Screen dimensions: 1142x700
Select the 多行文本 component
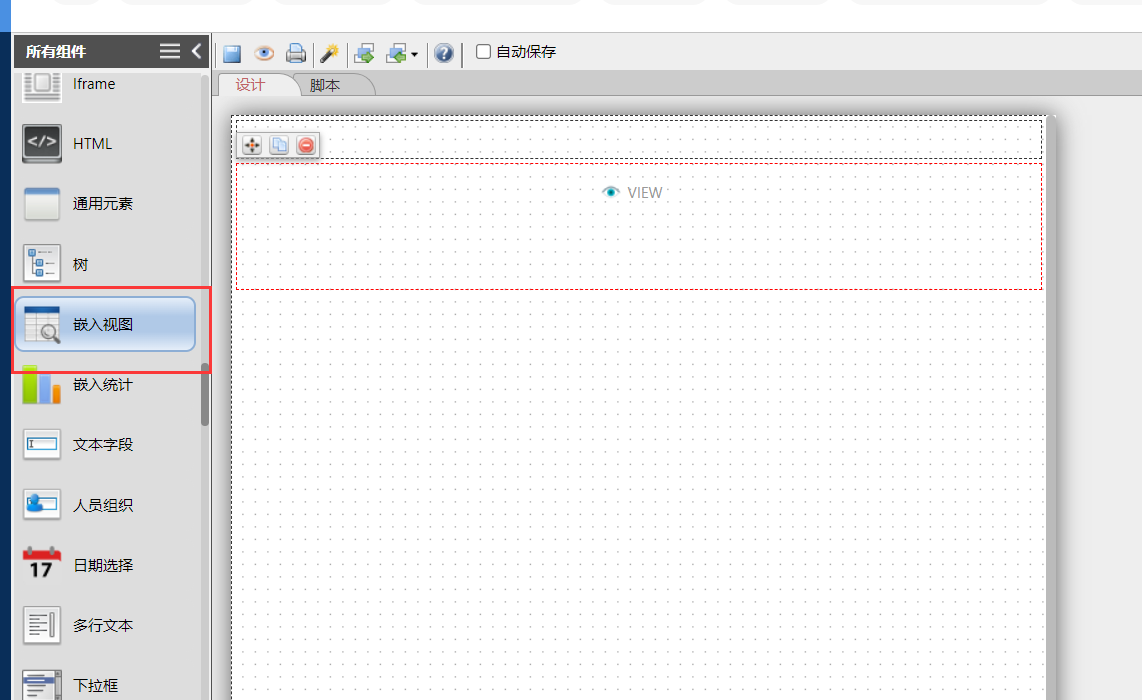coord(106,626)
